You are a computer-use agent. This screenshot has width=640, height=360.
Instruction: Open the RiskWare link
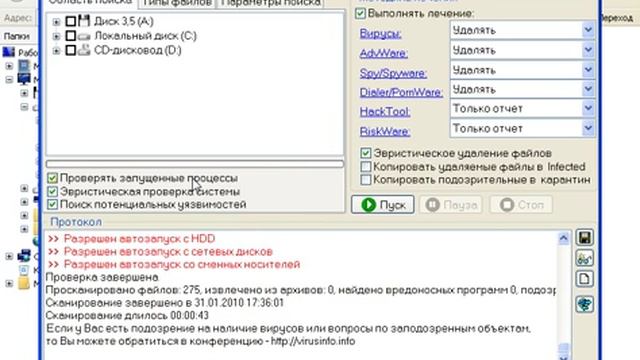pos(385,131)
